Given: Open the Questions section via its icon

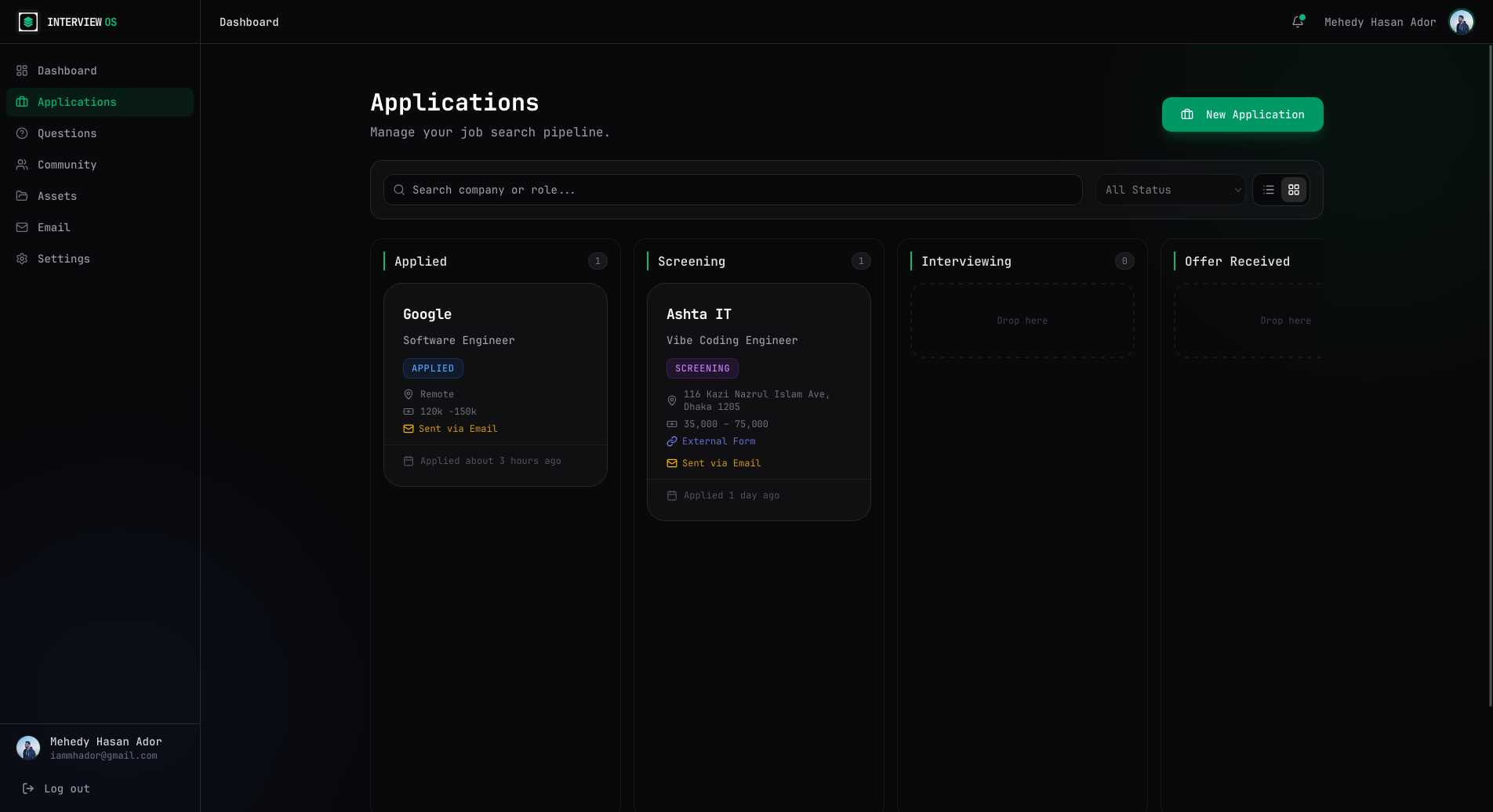Looking at the screenshot, I should 22,133.
